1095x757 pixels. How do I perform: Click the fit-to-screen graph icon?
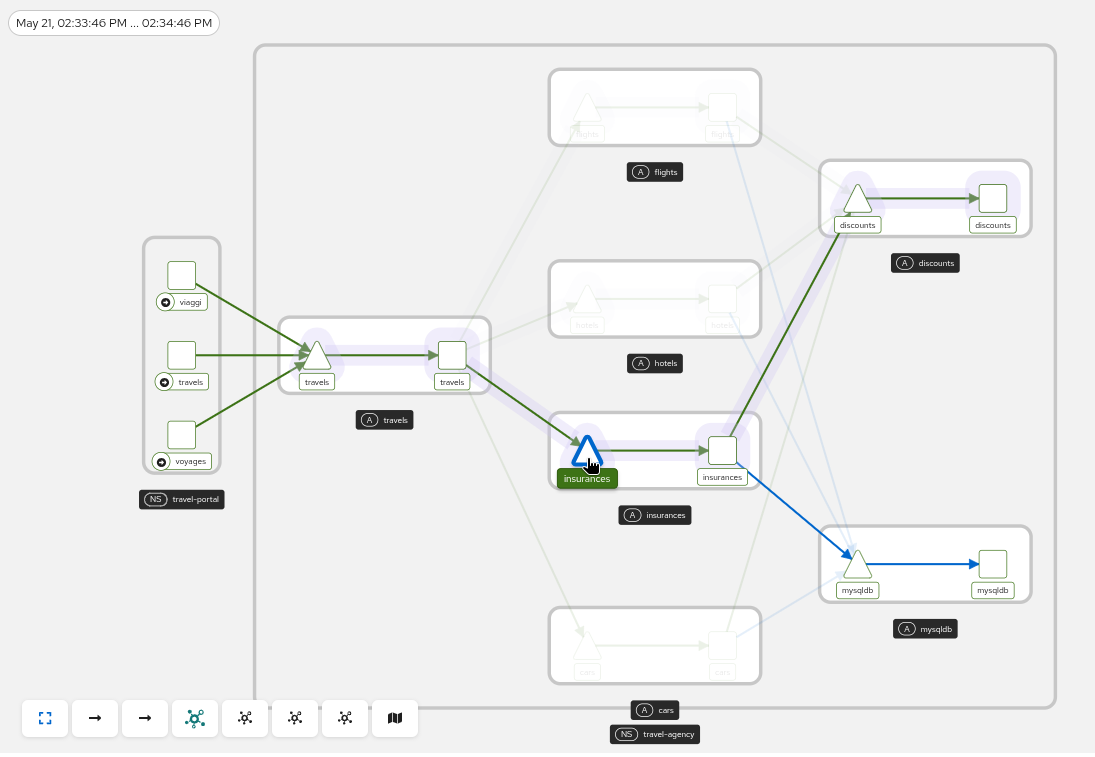(x=45, y=718)
